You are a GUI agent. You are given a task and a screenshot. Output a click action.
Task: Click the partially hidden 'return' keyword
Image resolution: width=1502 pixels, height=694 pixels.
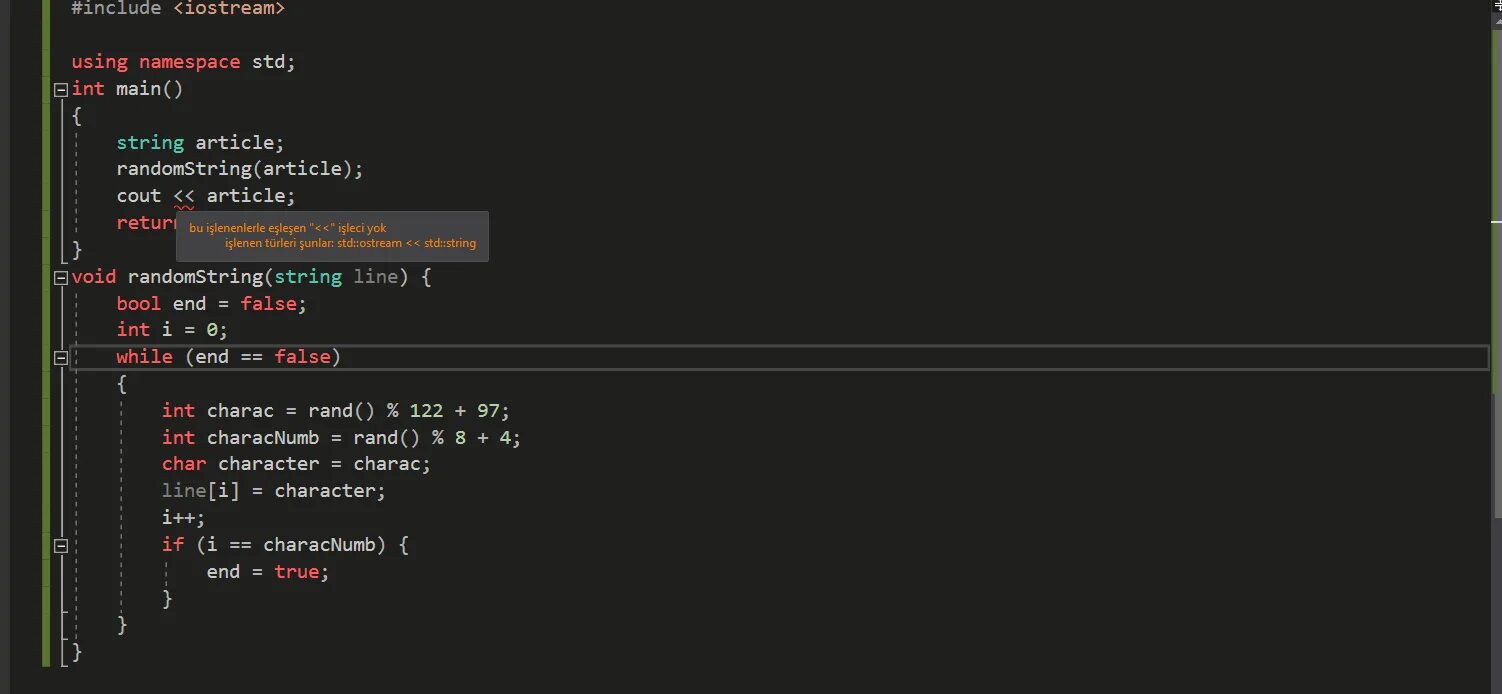(146, 223)
